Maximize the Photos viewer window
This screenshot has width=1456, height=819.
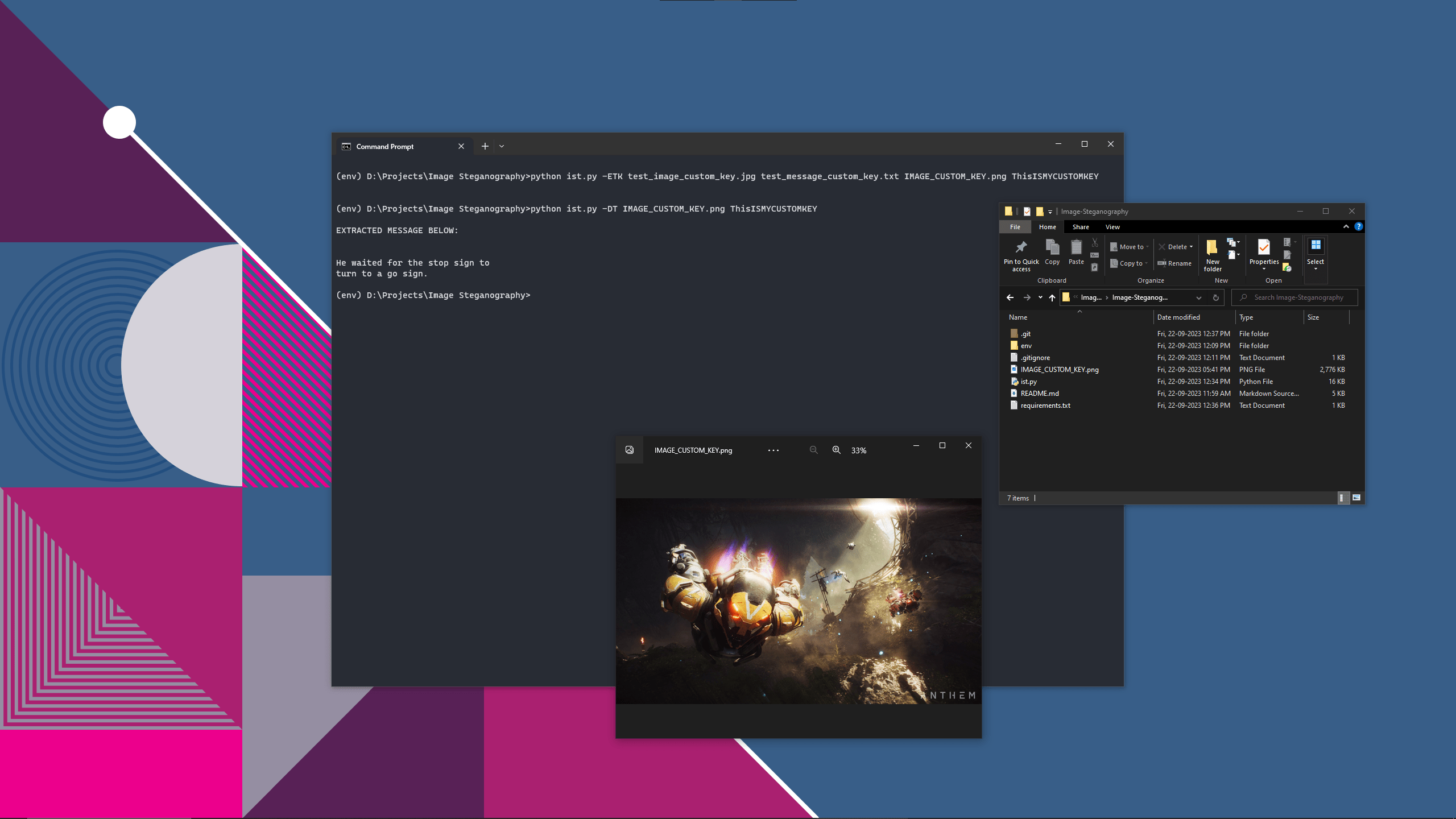coord(942,445)
